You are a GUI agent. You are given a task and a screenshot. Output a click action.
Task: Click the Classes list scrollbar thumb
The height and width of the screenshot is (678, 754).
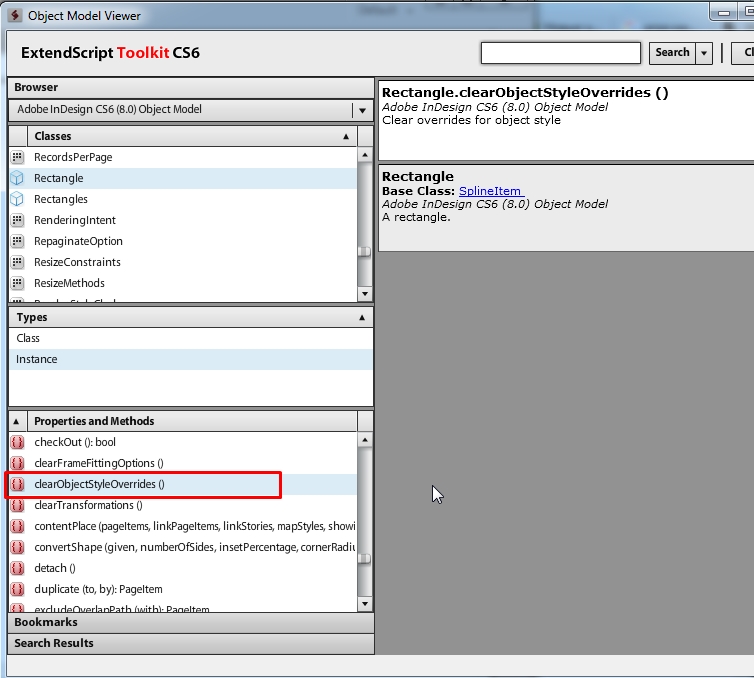click(x=365, y=251)
